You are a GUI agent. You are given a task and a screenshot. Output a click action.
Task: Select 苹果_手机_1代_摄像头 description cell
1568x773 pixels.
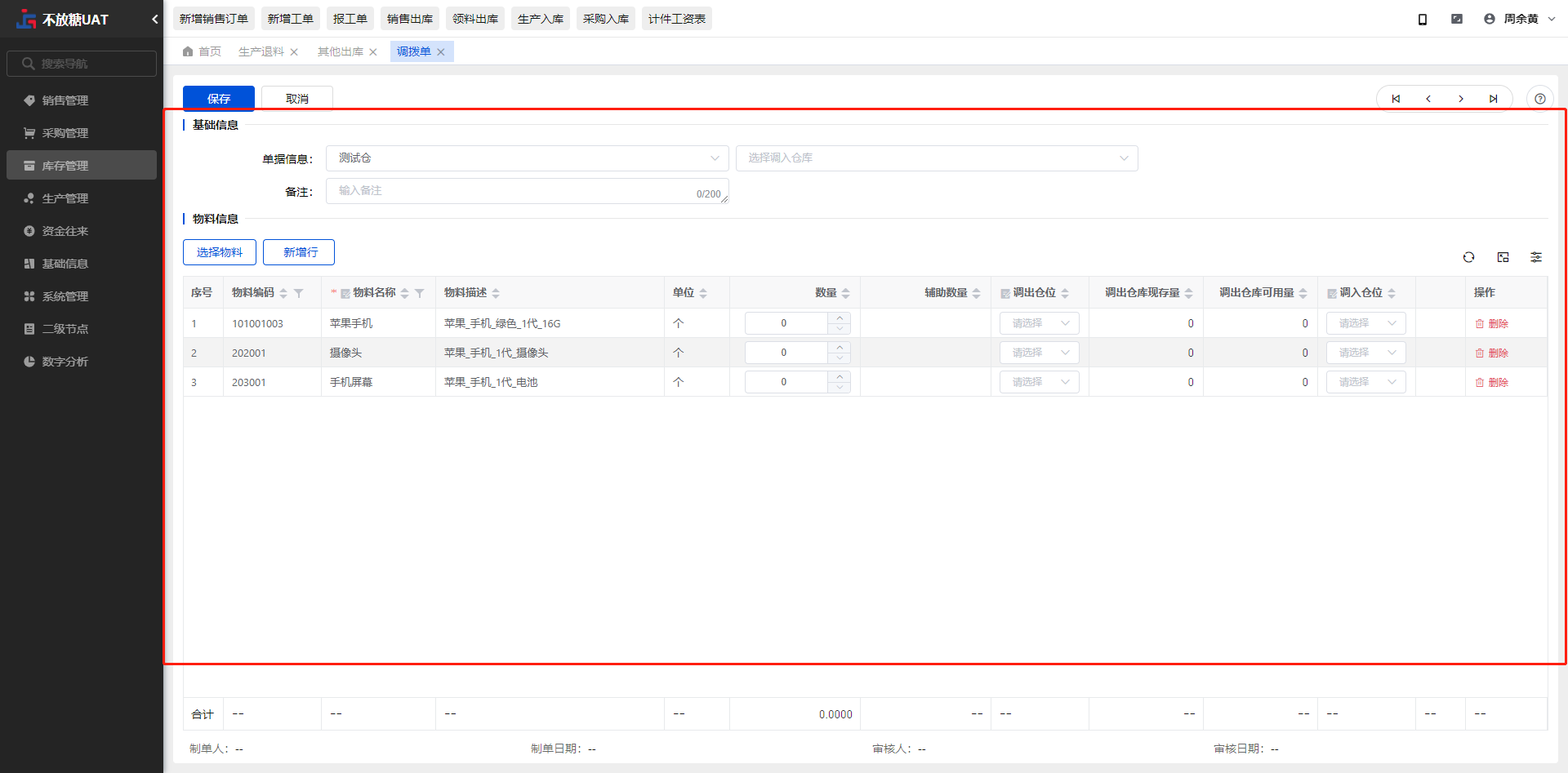(x=550, y=353)
